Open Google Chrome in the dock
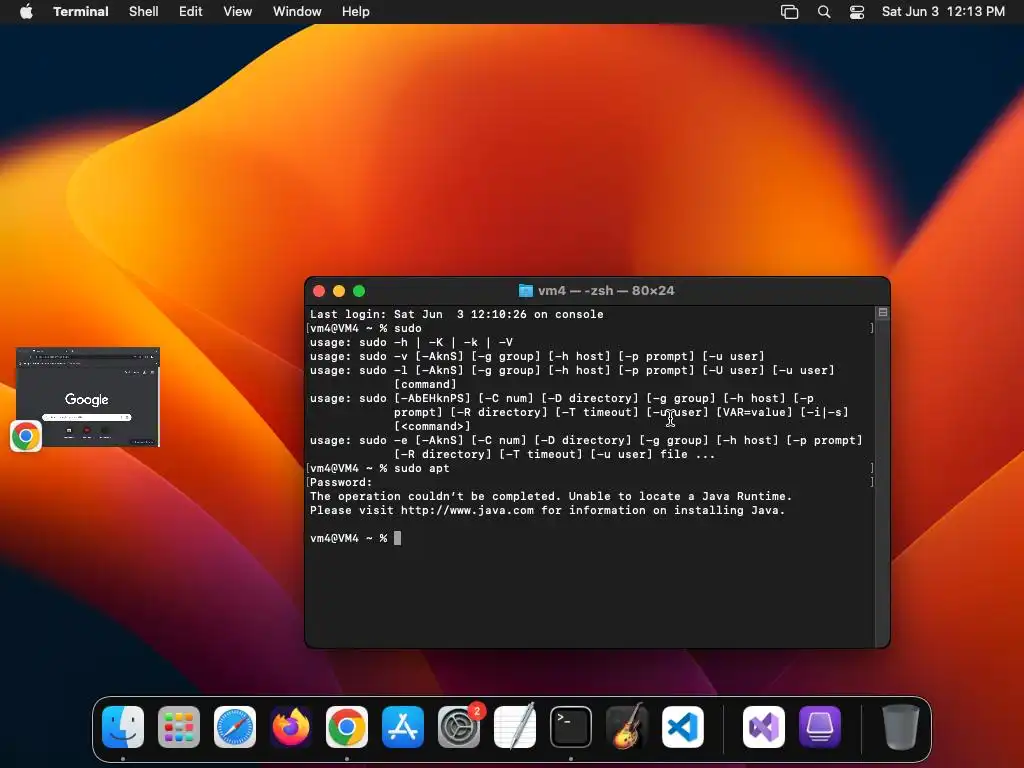Viewport: 1024px width, 768px height. [x=347, y=727]
